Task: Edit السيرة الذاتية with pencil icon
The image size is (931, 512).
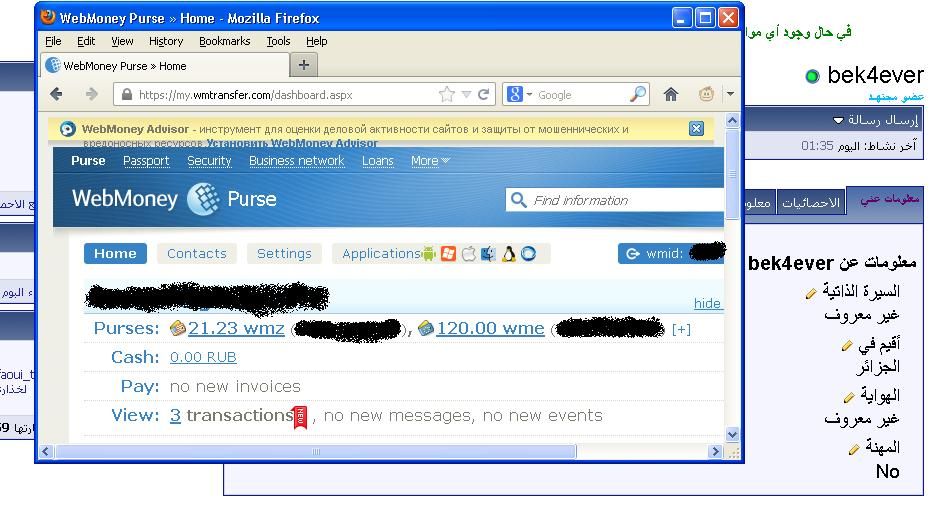Action: coord(810,293)
